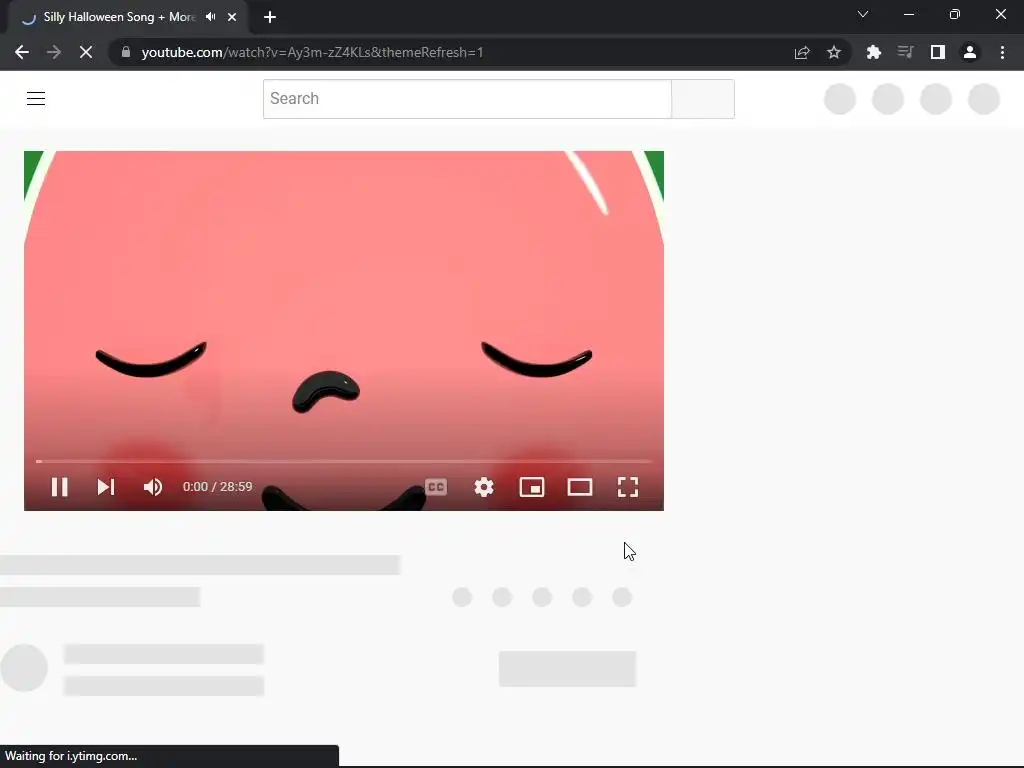The width and height of the screenshot is (1024, 768).
Task: Mute the video player volume
Action: pos(153,487)
